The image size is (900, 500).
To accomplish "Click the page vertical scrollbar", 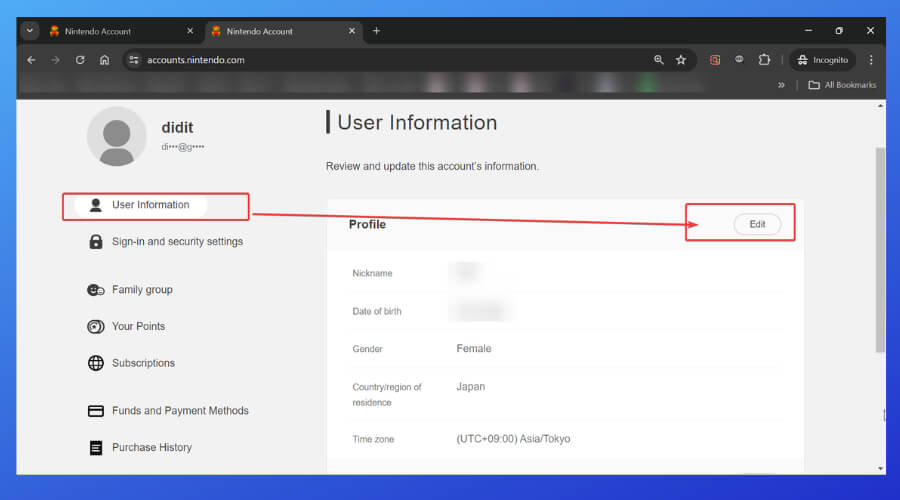I will coord(879,250).
